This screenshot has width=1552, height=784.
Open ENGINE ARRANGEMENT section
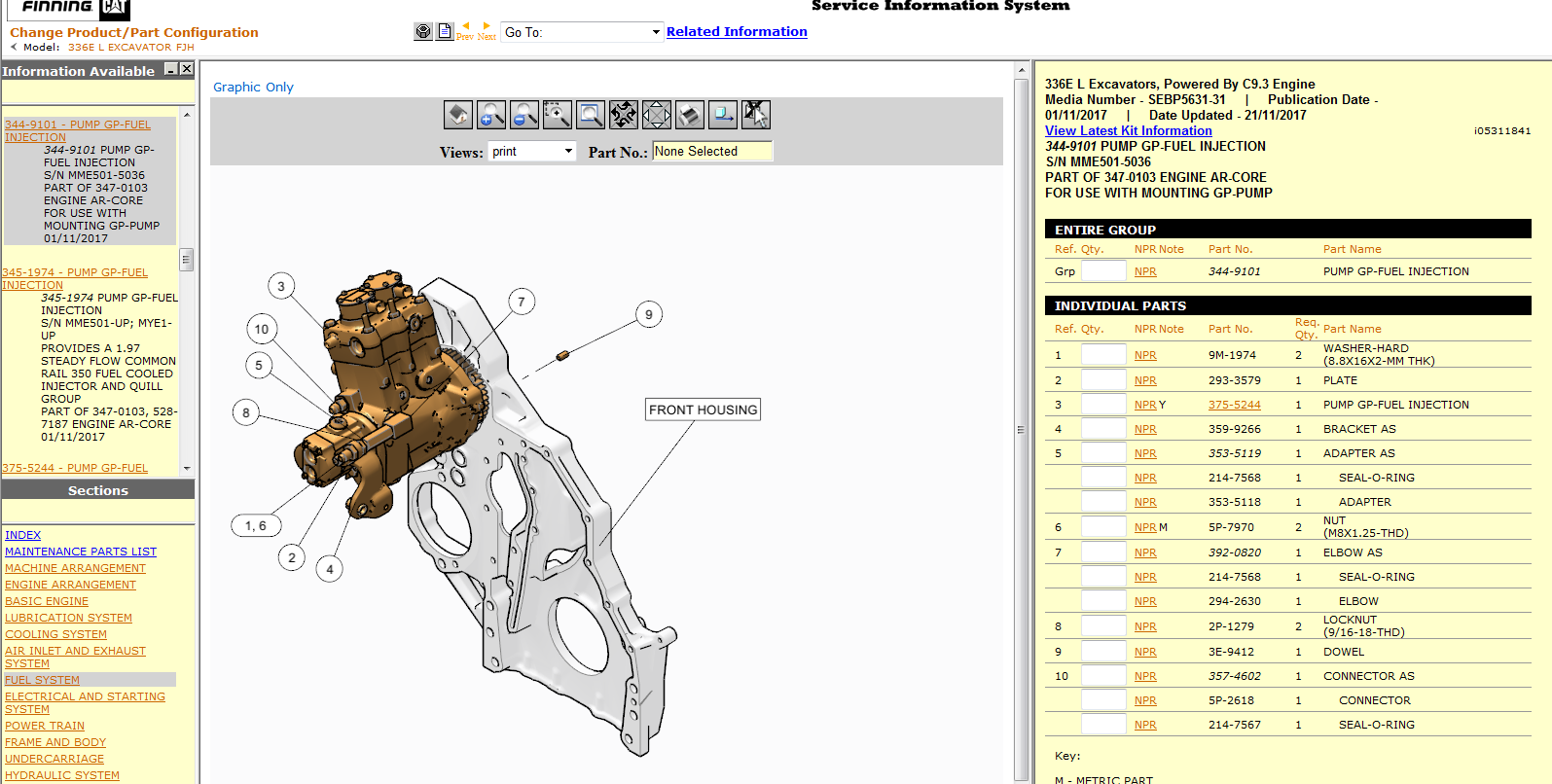point(70,585)
